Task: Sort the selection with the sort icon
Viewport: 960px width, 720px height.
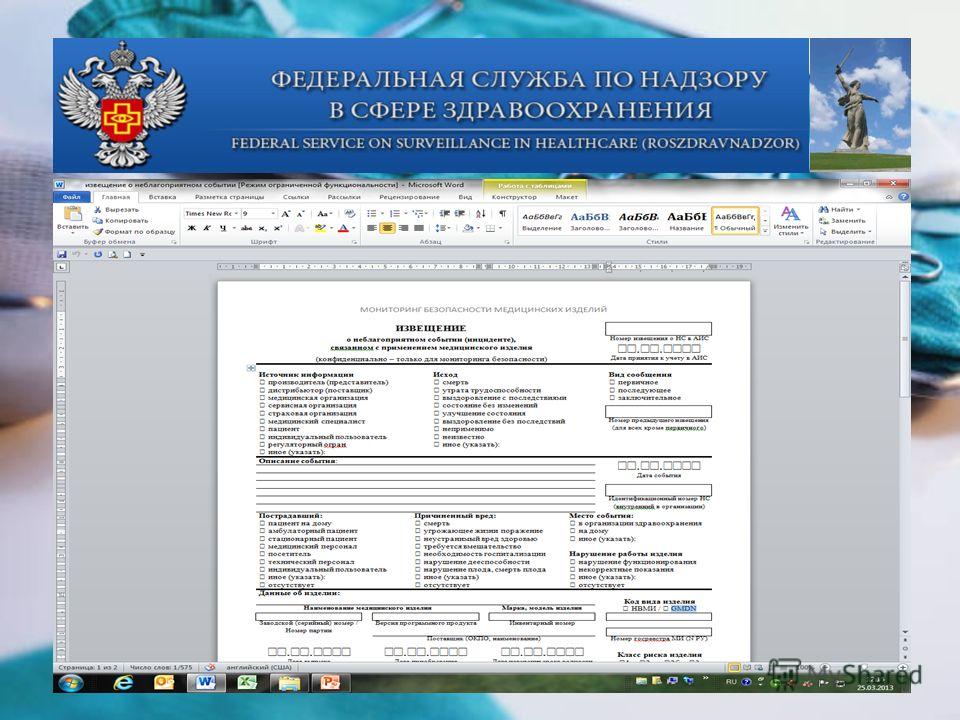Action: click(x=481, y=214)
